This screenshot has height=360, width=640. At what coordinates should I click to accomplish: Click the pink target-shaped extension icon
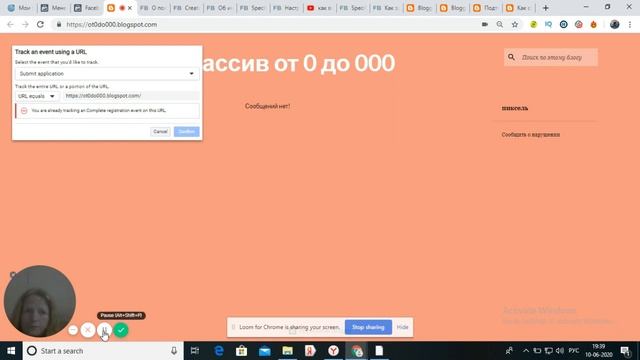578,24
